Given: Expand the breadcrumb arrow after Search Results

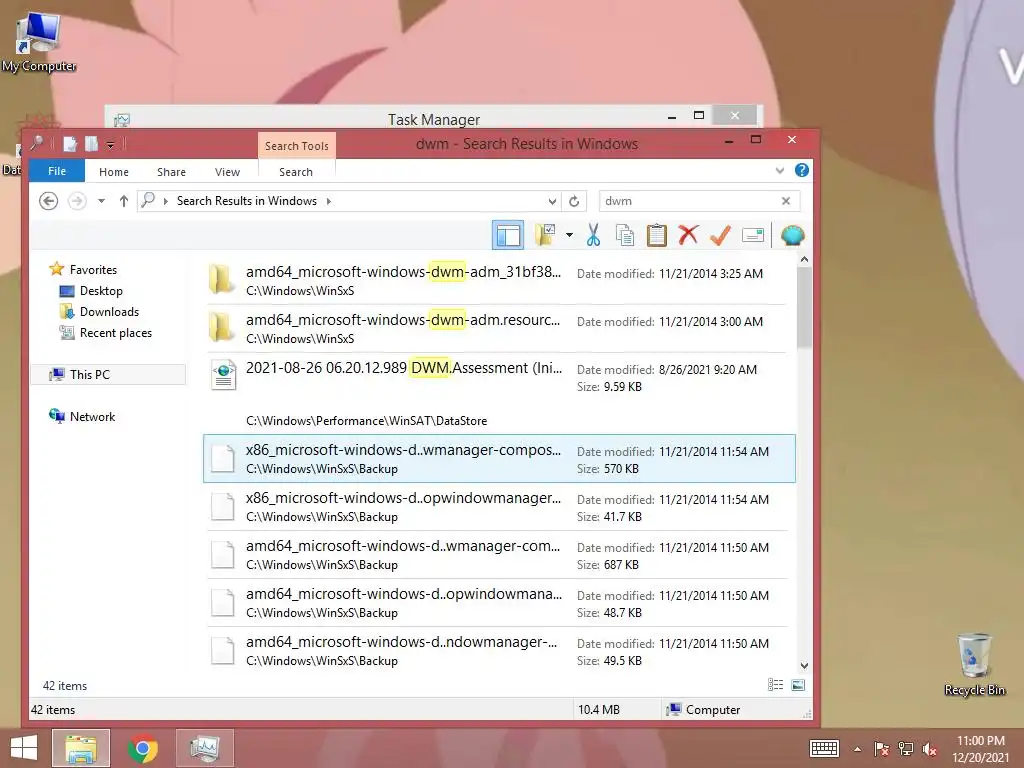Looking at the screenshot, I should click(x=328, y=201).
